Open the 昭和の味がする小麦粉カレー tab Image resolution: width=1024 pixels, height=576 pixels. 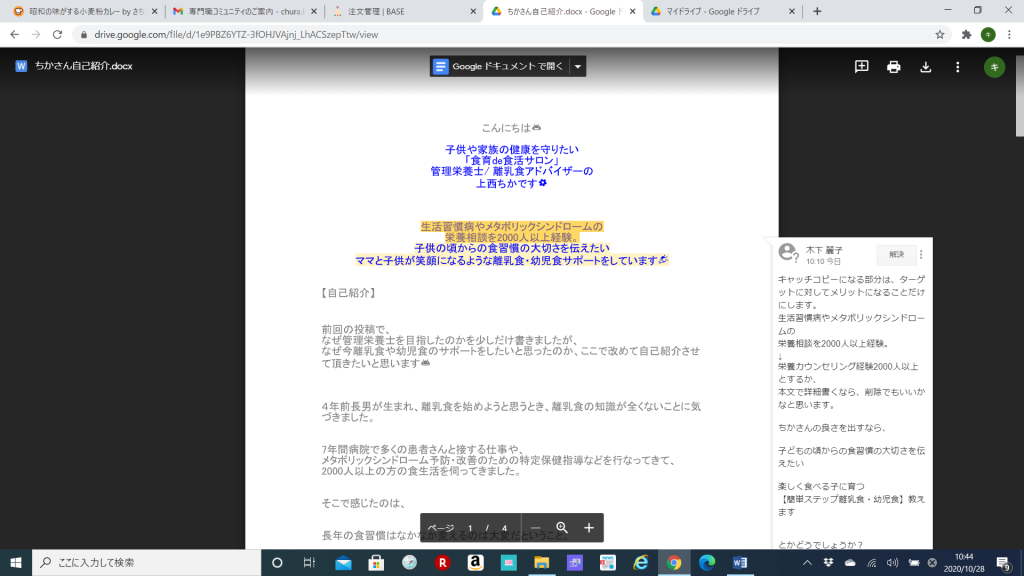click(86, 11)
